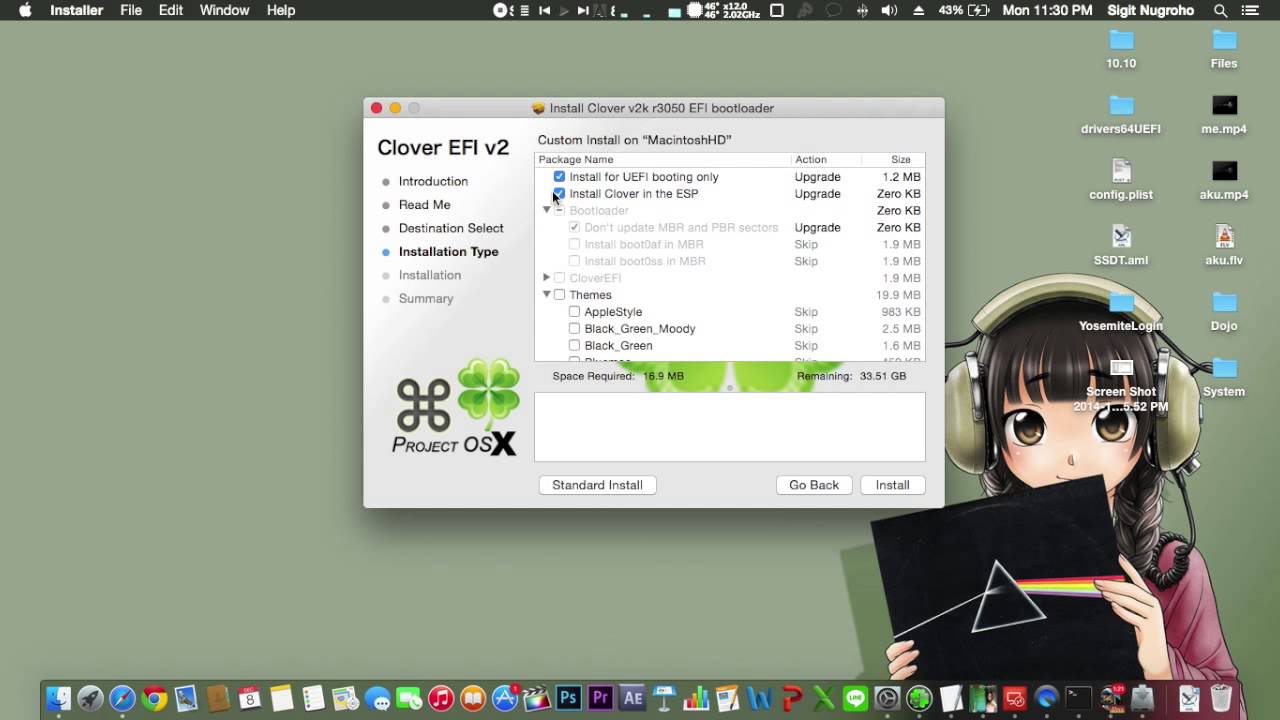This screenshot has width=1280, height=720.
Task: Select the System folder on desktop
Action: tap(1224, 378)
